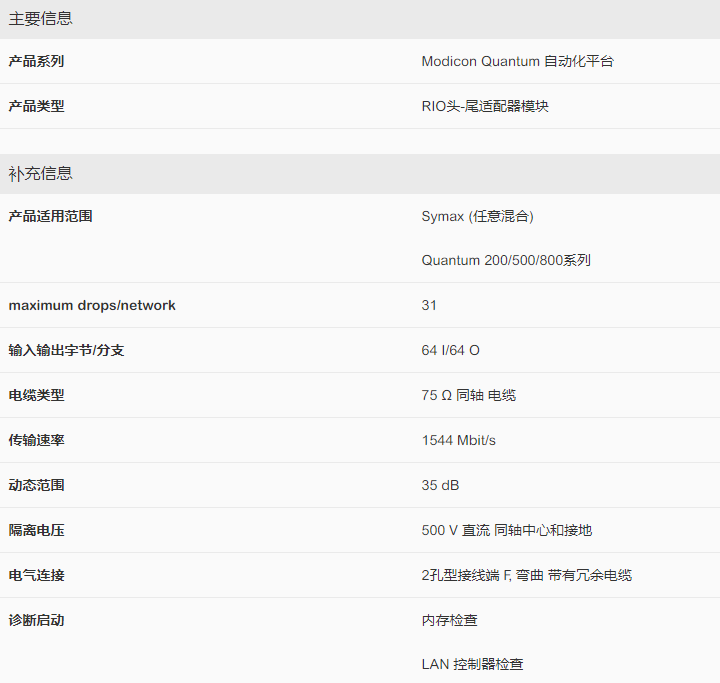Click the 35 dB value
Image resolution: width=720 pixels, height=683 pixels.
(x=440, y=485)
